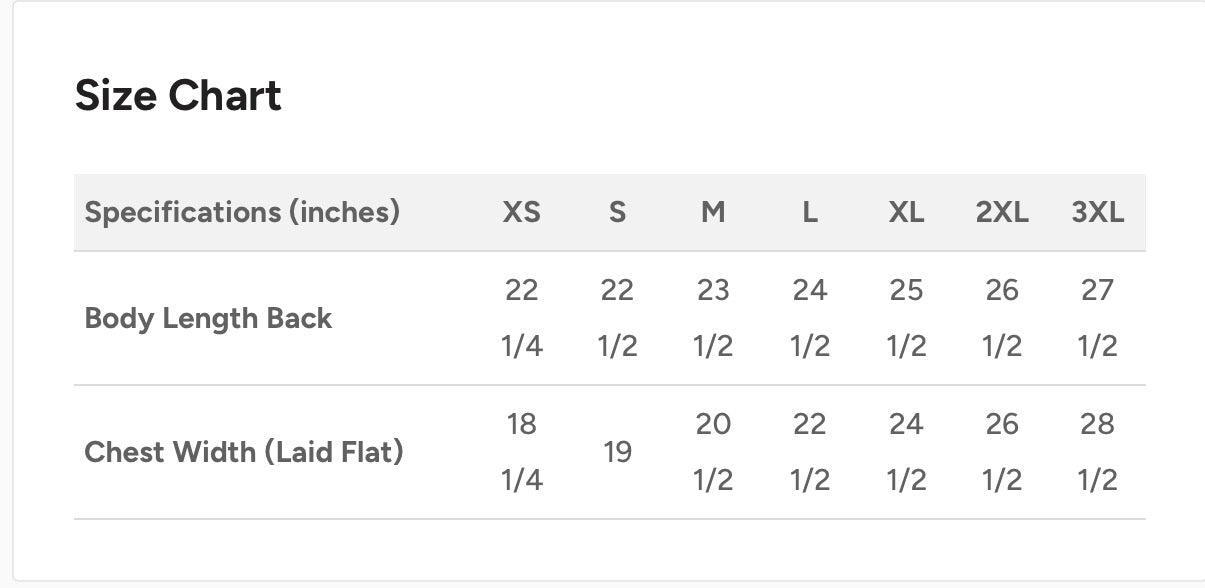This screenshot has height=588, width=1205.
Task: Click the M body length 23 1/2 cell
Action: coord(713,318)
